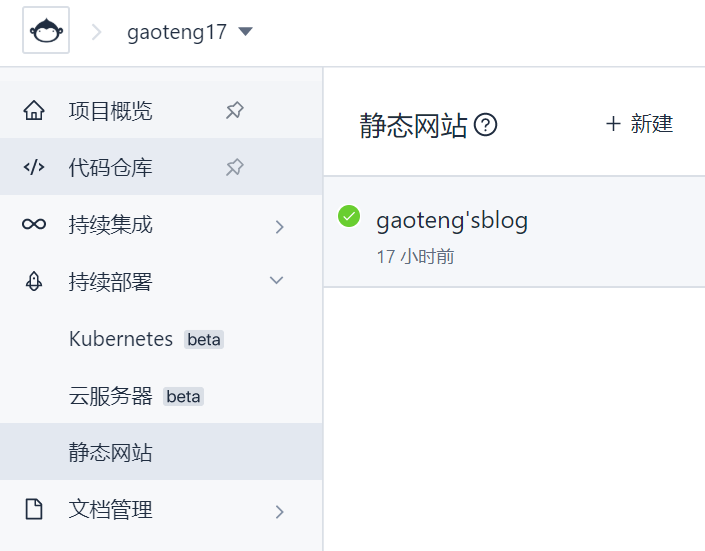Click the rocket icon for 持续部署

pos(34,282)
